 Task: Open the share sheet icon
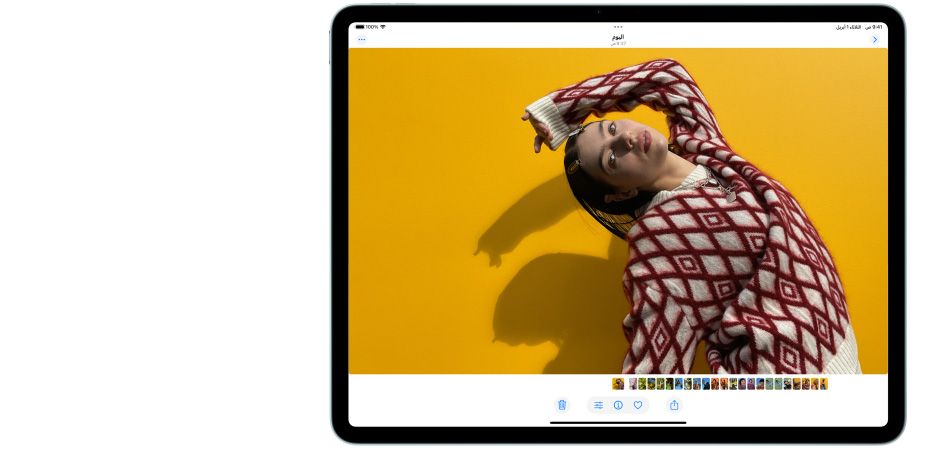click(674, 405)
